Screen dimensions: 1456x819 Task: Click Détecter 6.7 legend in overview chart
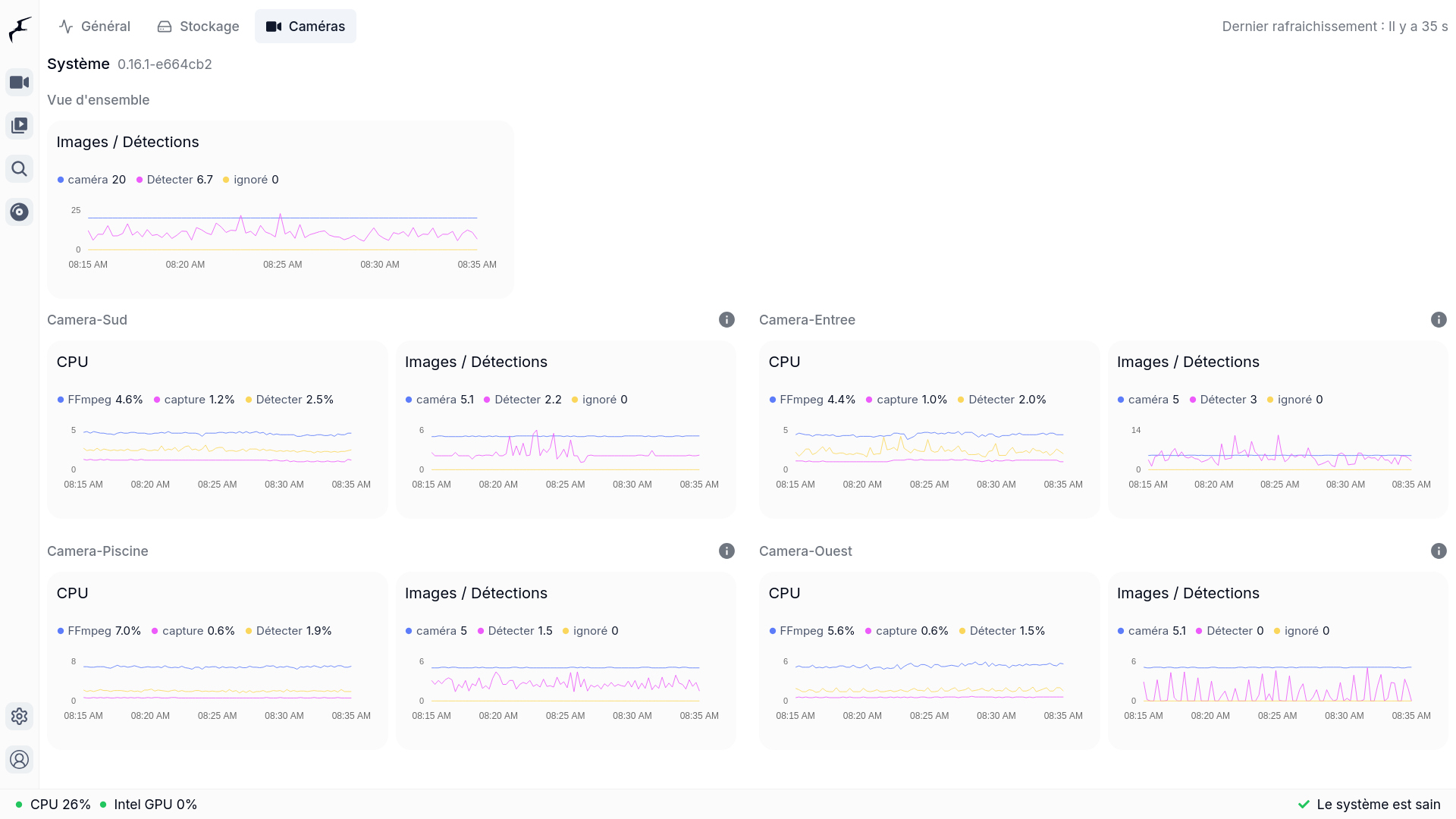[x=174, y=180]
